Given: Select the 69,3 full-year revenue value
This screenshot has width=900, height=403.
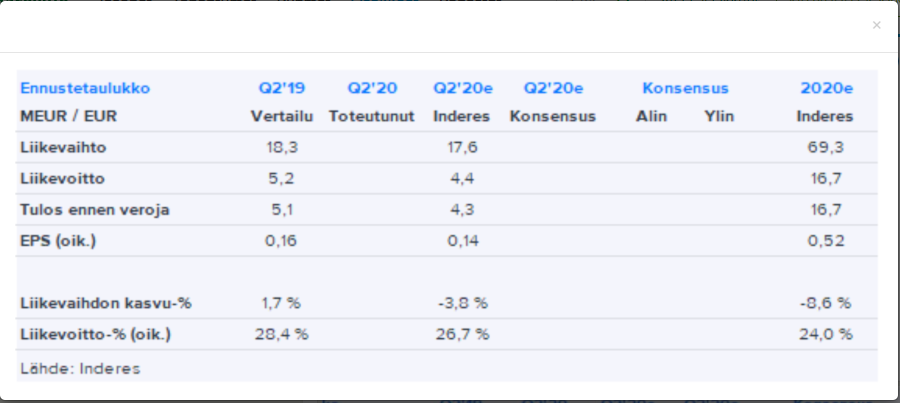Looking at the screenshot, I should coord(825,147).
